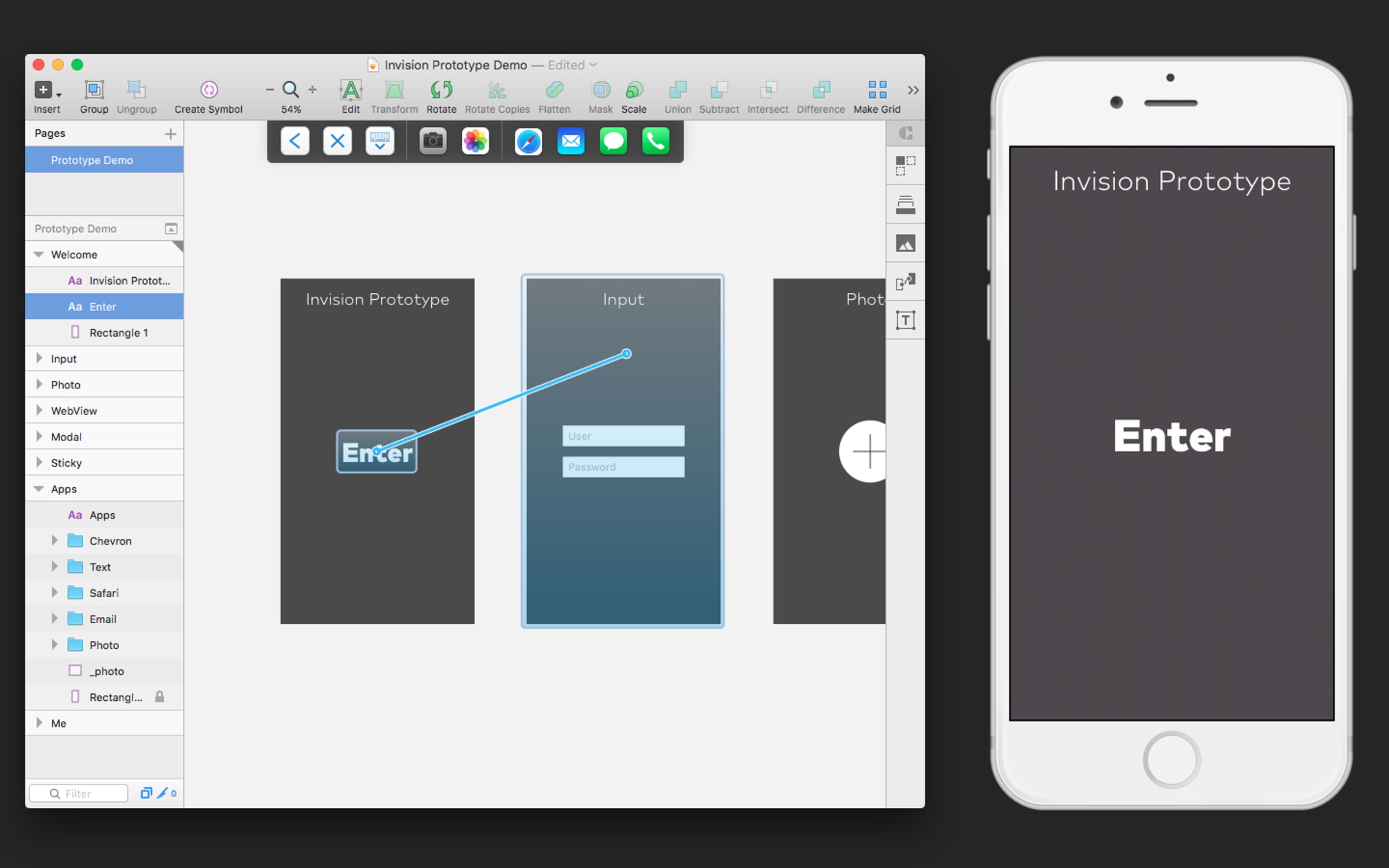This screenshot has height=868, width=1389.
Task: Click the keyboard dismiss plugin icon
Action: click(x=380, y=141)
